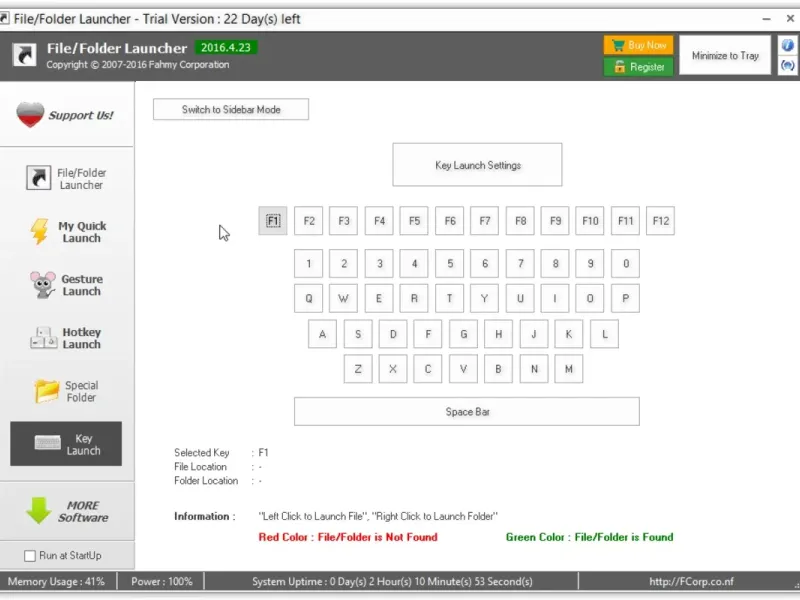Select the X key button
Image resolution: width=800 pixels, height=600 pixels.
tap(393, 369)
